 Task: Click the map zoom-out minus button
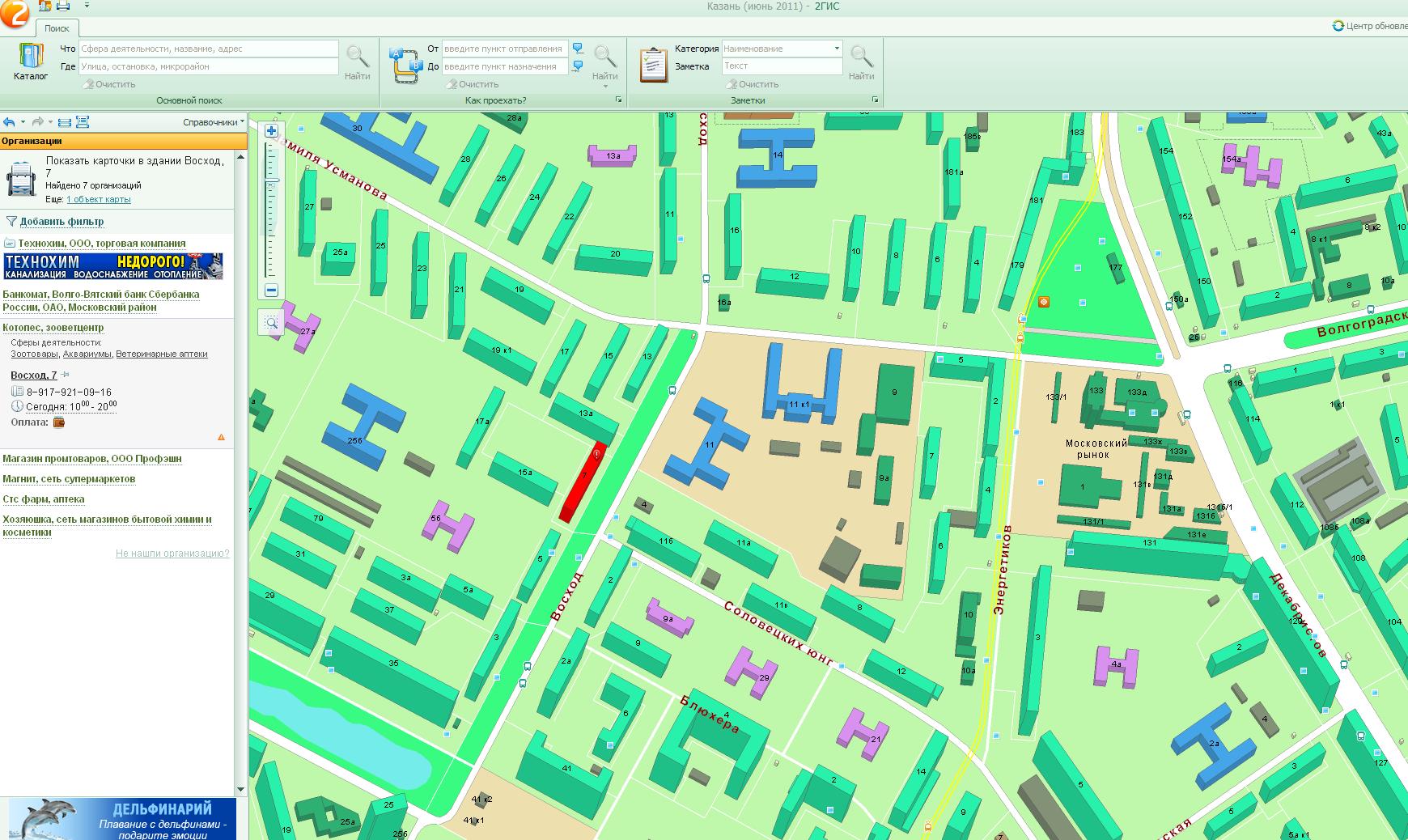271,291
